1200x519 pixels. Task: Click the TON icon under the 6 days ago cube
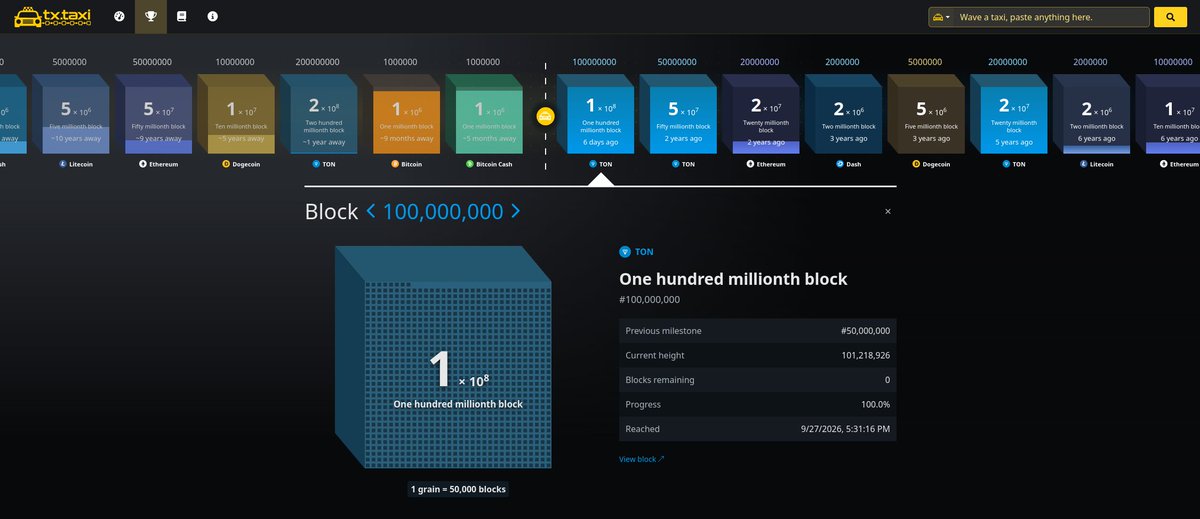[592, 164]
